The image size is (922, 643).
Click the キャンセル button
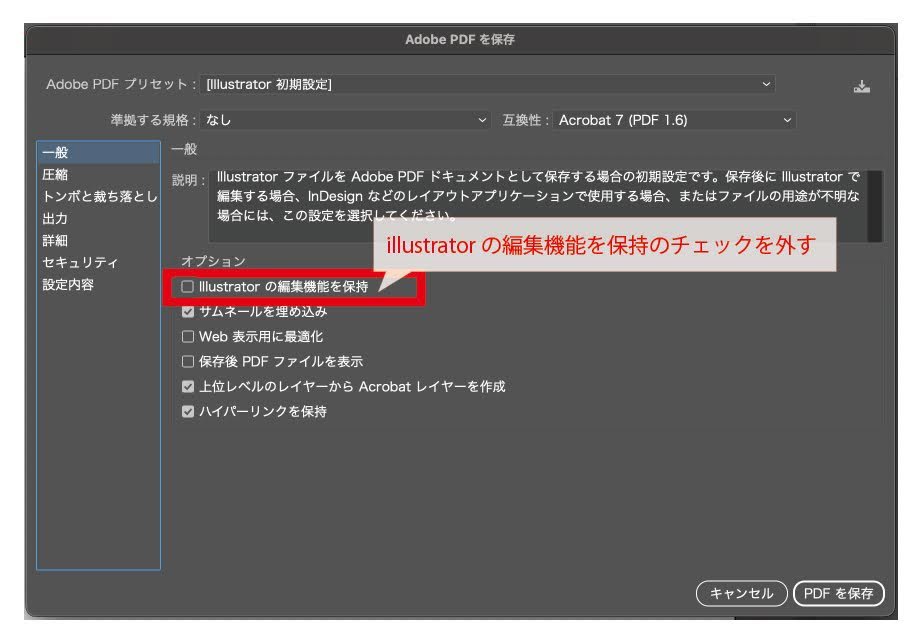[741, 594]
